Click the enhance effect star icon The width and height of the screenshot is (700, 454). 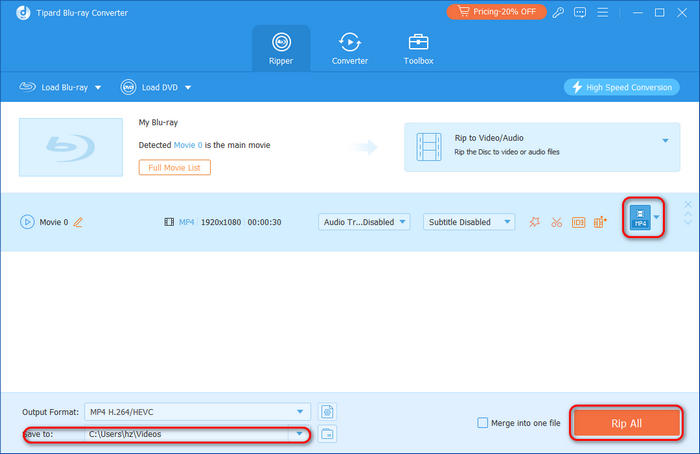coord(534,222)
